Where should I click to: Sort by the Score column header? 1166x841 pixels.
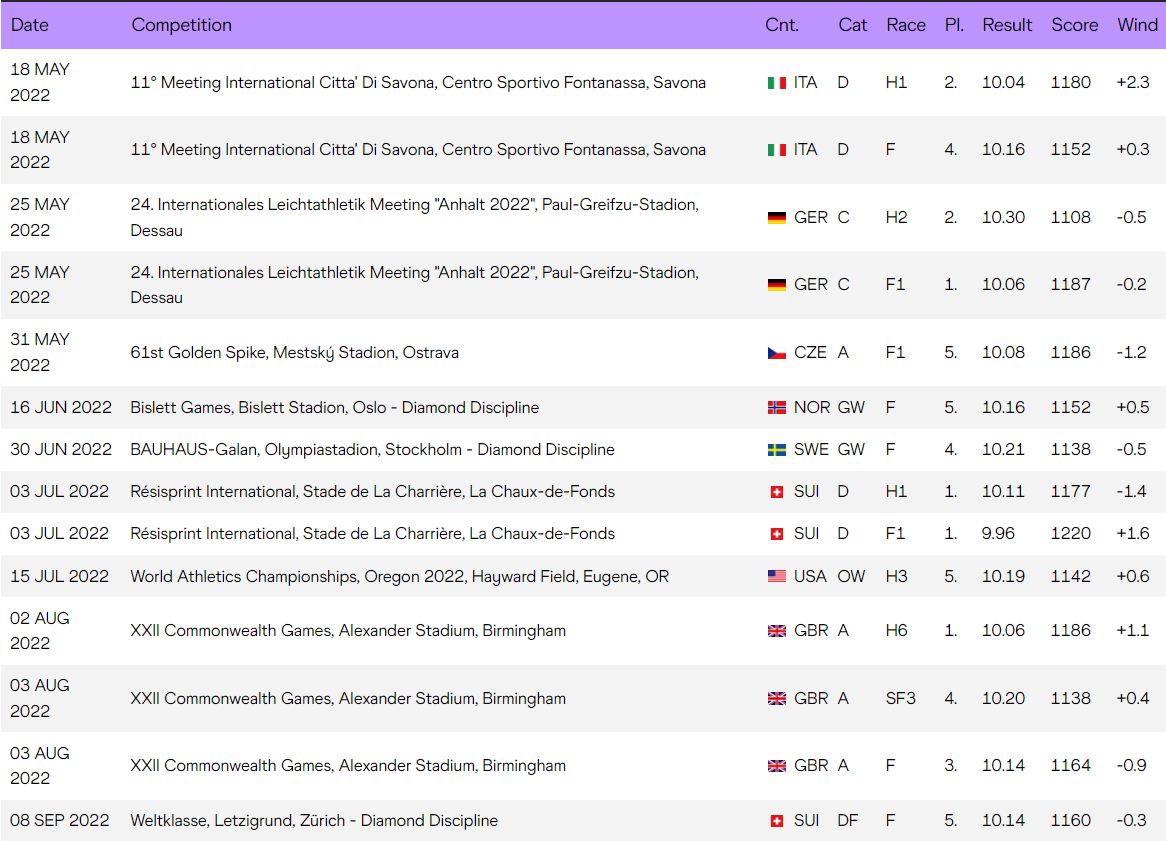point(1075,25)
